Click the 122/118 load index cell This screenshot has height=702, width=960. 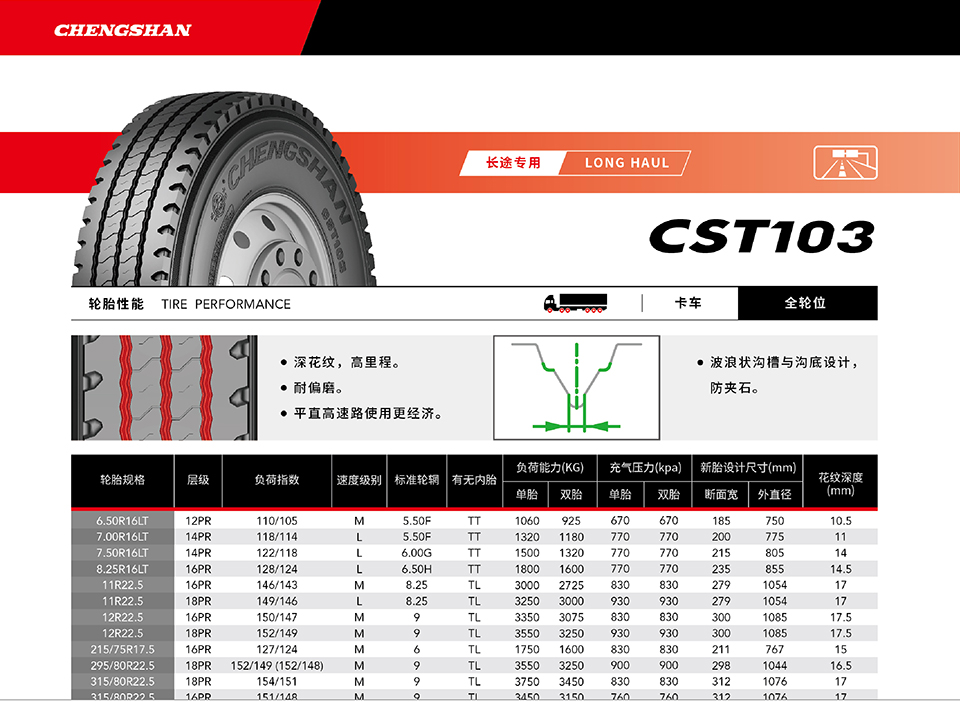point(277,553)
